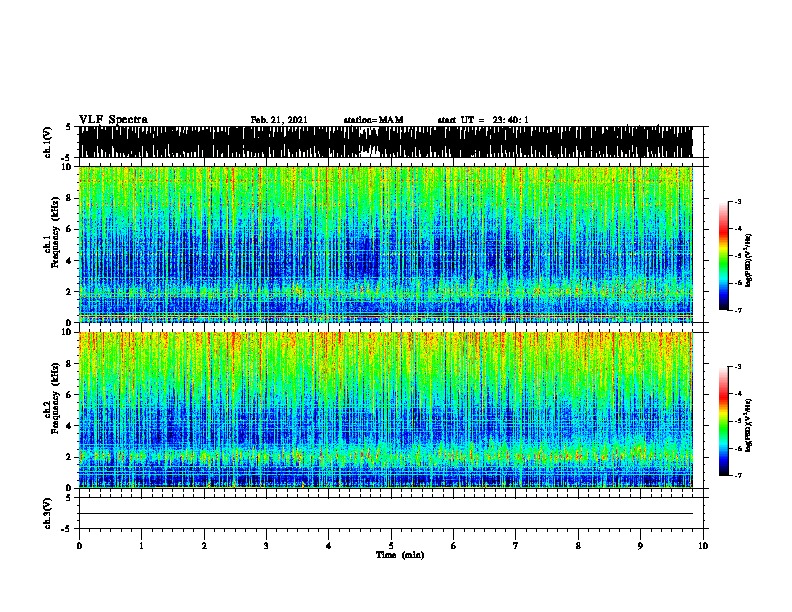The width and height of the screenshot is (792, 612).
Task: Click the "VLF Spectra" plot title
Action: click(113, 120)
